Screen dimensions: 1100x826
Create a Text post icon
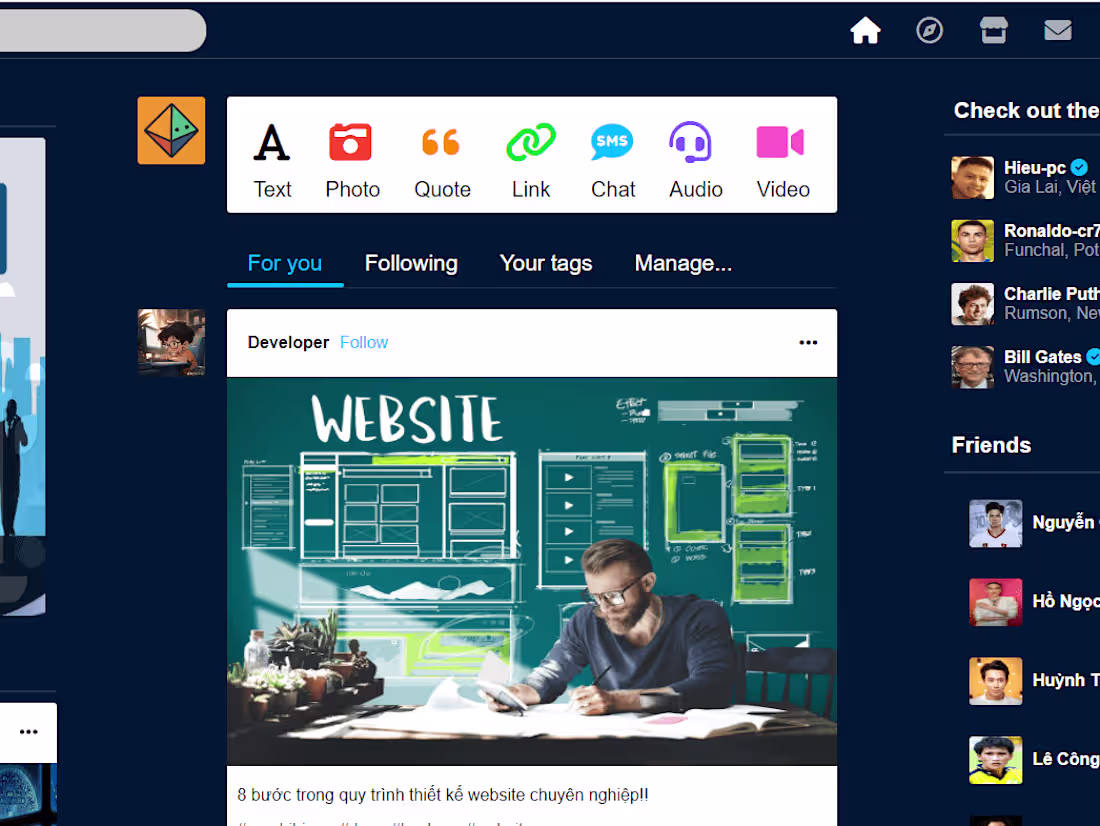pos(272,142)
